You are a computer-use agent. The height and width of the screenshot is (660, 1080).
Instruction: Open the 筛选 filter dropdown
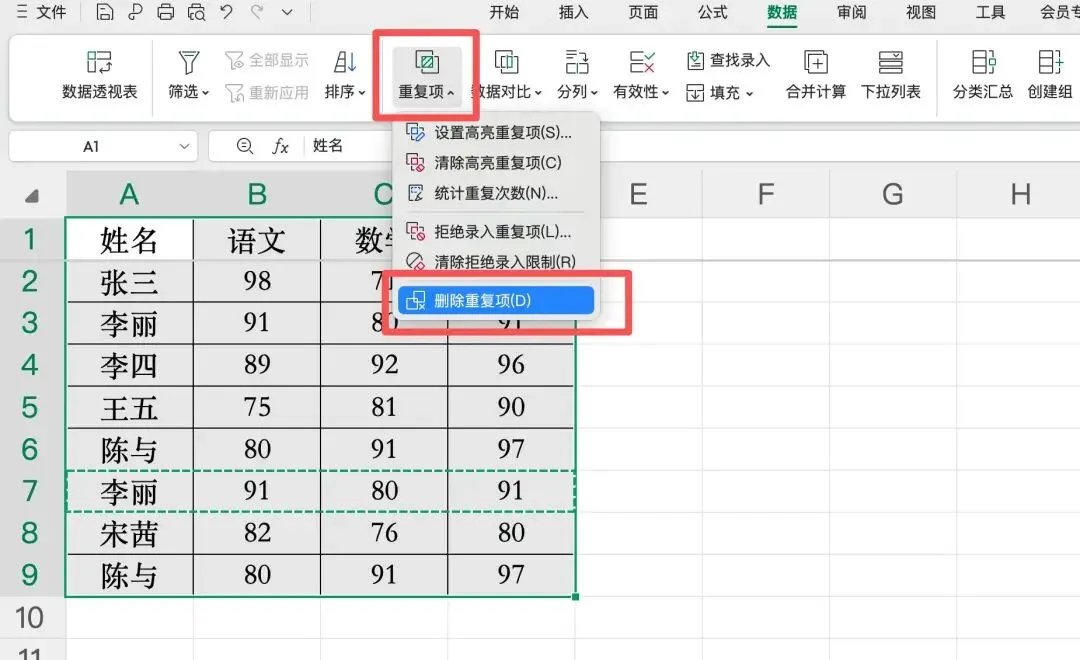coord(188,74)
